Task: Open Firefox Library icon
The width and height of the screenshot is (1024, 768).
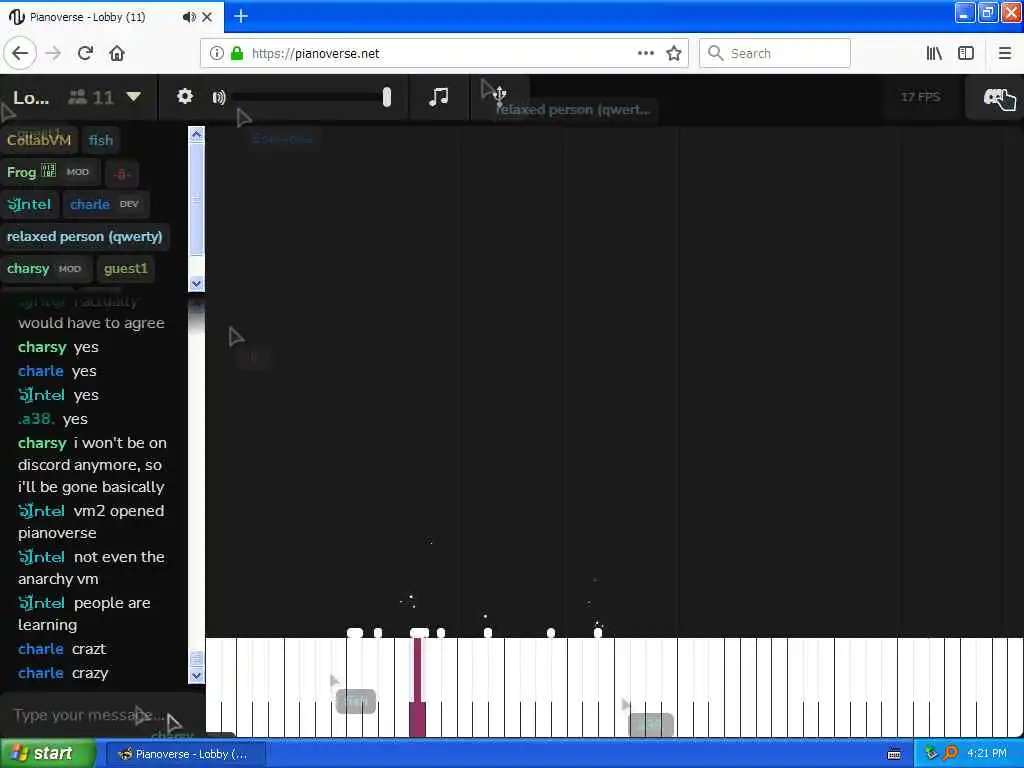Action: (x=934, y=53)
